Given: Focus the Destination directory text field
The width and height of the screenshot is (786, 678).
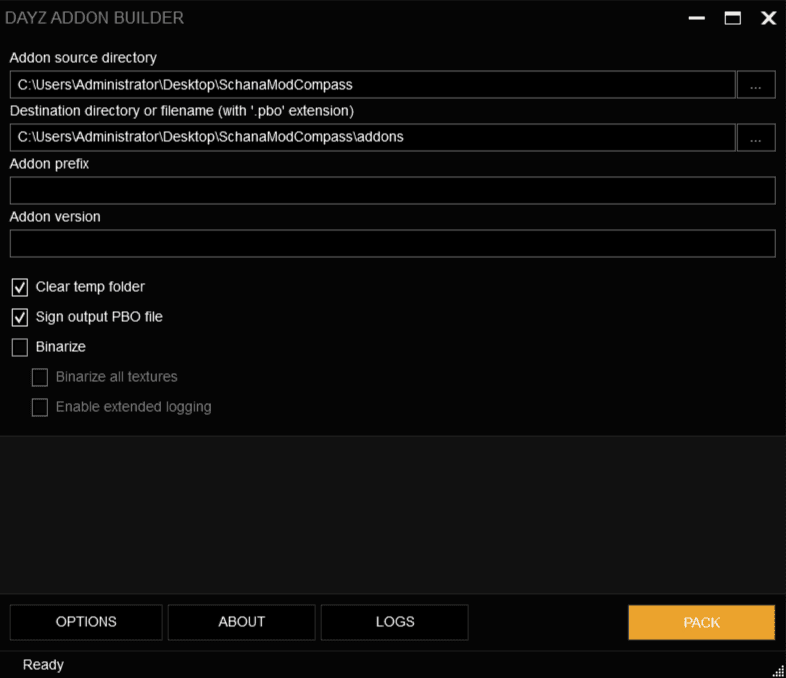Looking at the screenshot, I should click(372, 137).
